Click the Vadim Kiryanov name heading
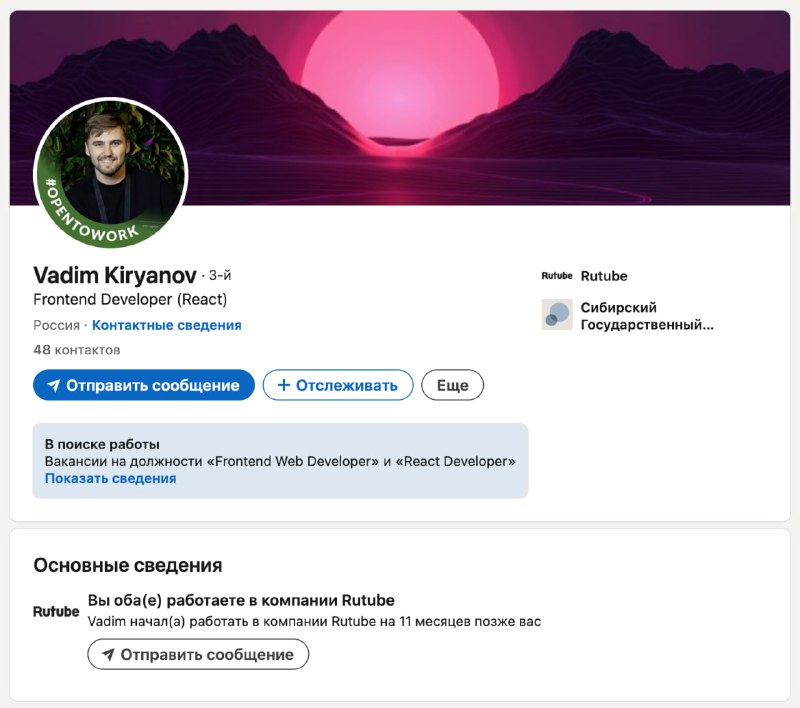 [x=115, y=275]
